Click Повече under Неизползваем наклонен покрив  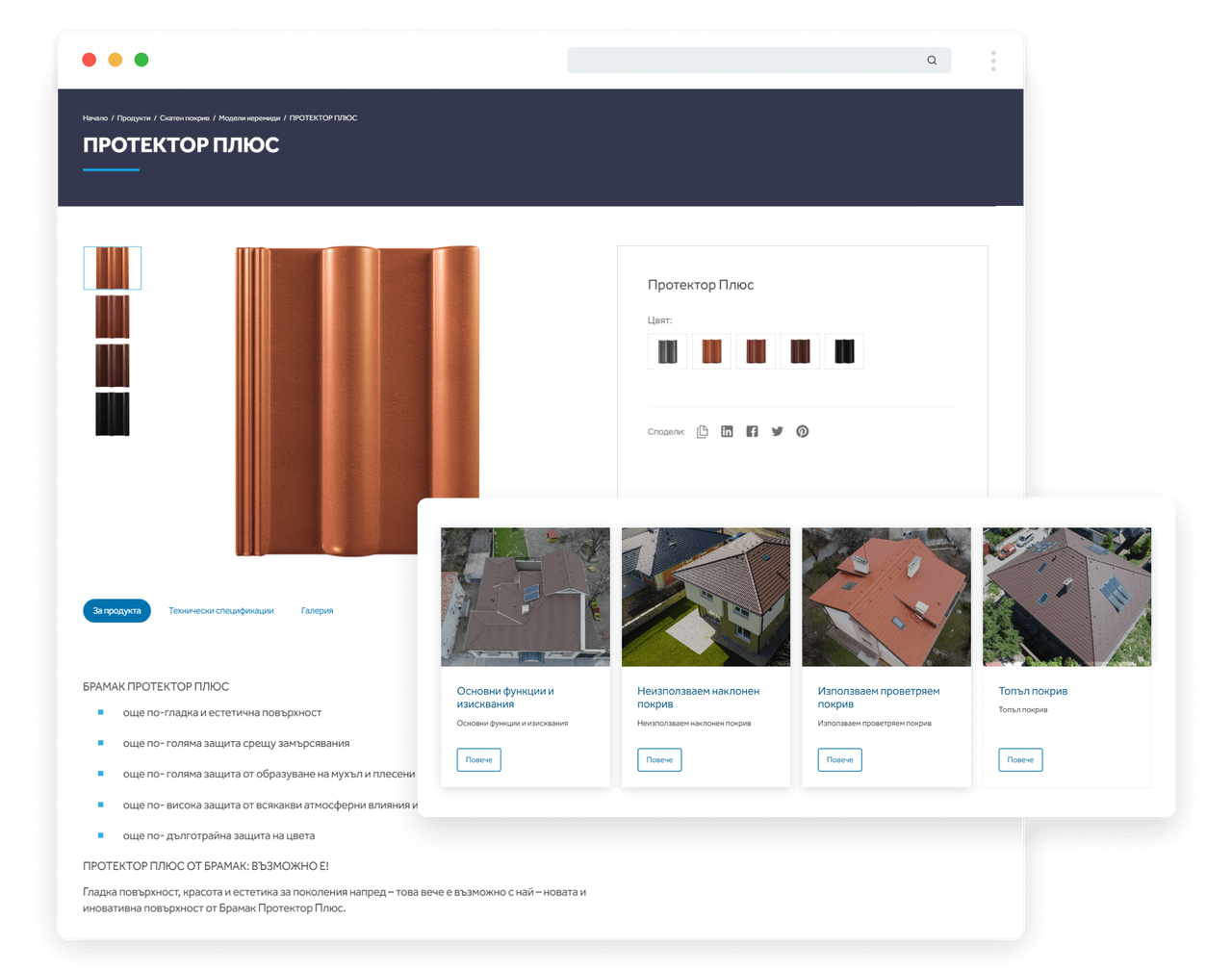[659, 760]
